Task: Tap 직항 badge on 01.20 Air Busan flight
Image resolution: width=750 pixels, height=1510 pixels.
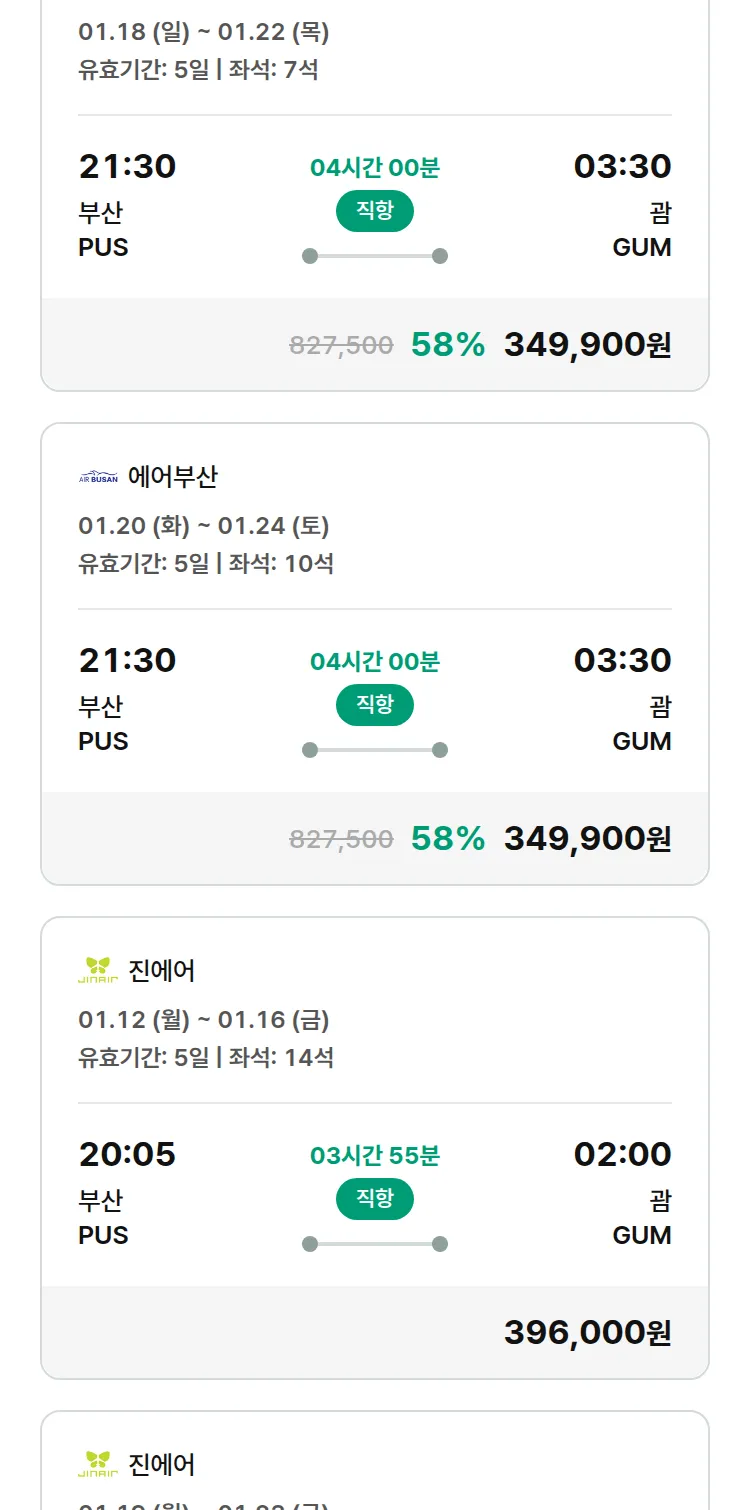Action: (x=374, y=705)
